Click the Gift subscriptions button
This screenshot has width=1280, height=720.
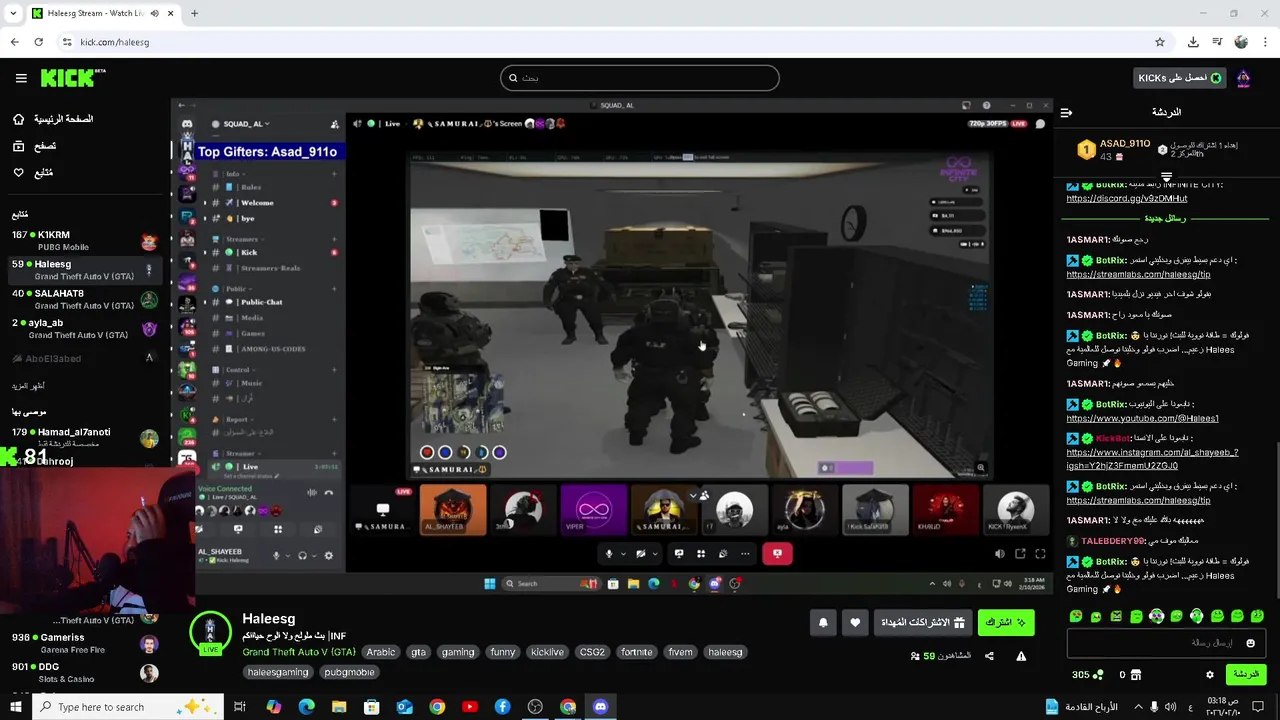922,622
